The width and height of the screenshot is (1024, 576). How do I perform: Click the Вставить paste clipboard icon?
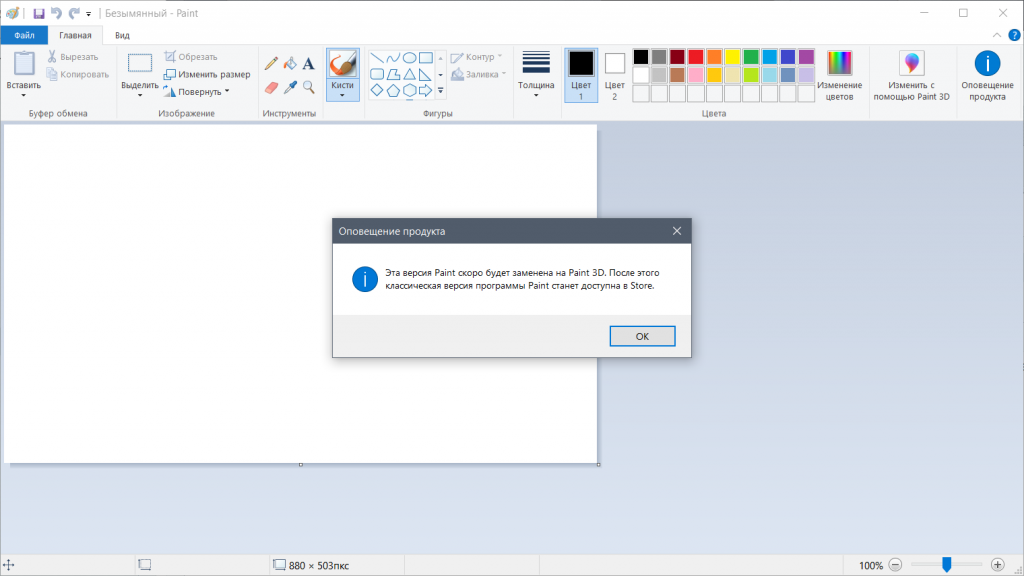[24, 63]
